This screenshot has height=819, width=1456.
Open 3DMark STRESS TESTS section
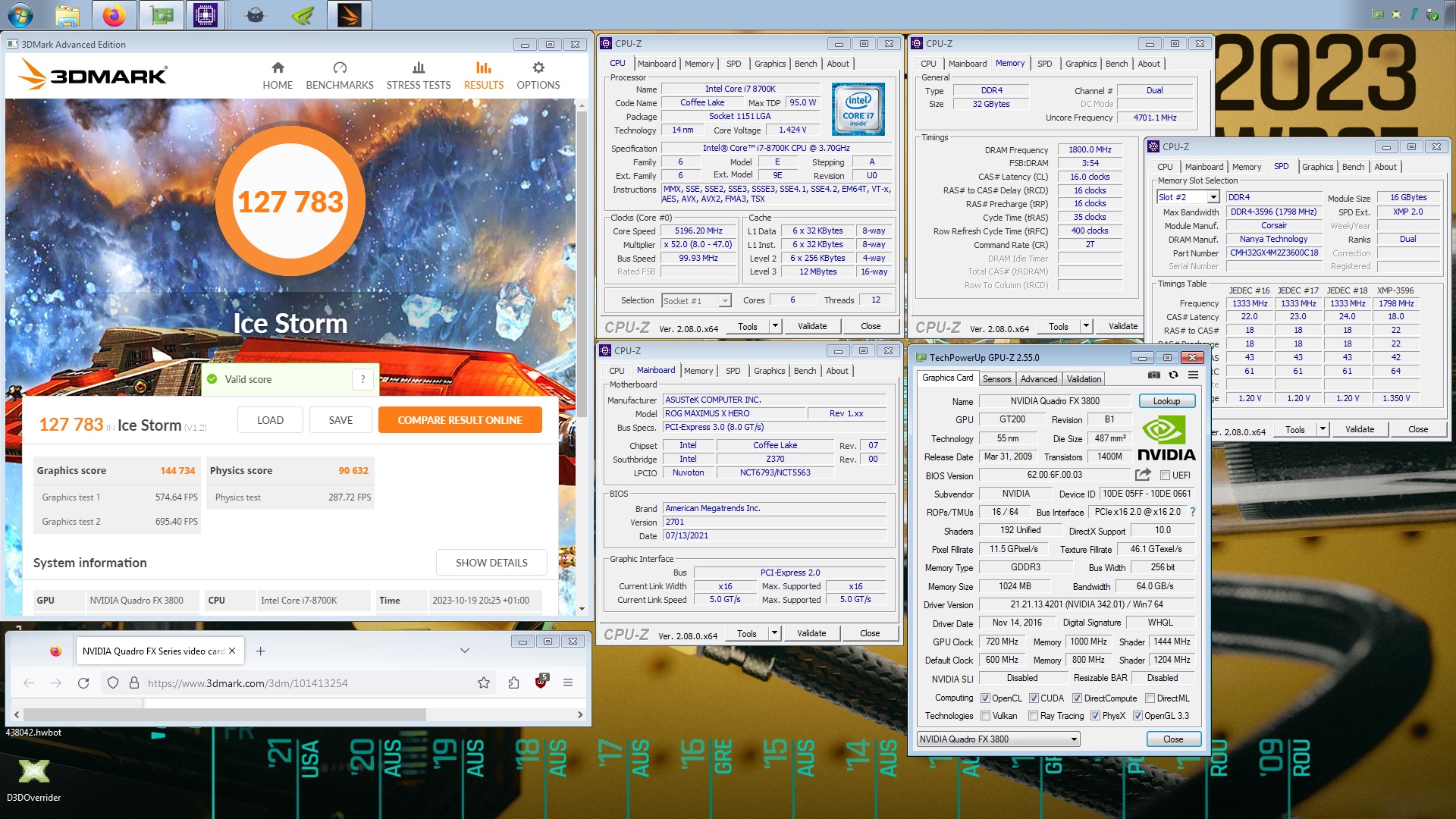419,76
